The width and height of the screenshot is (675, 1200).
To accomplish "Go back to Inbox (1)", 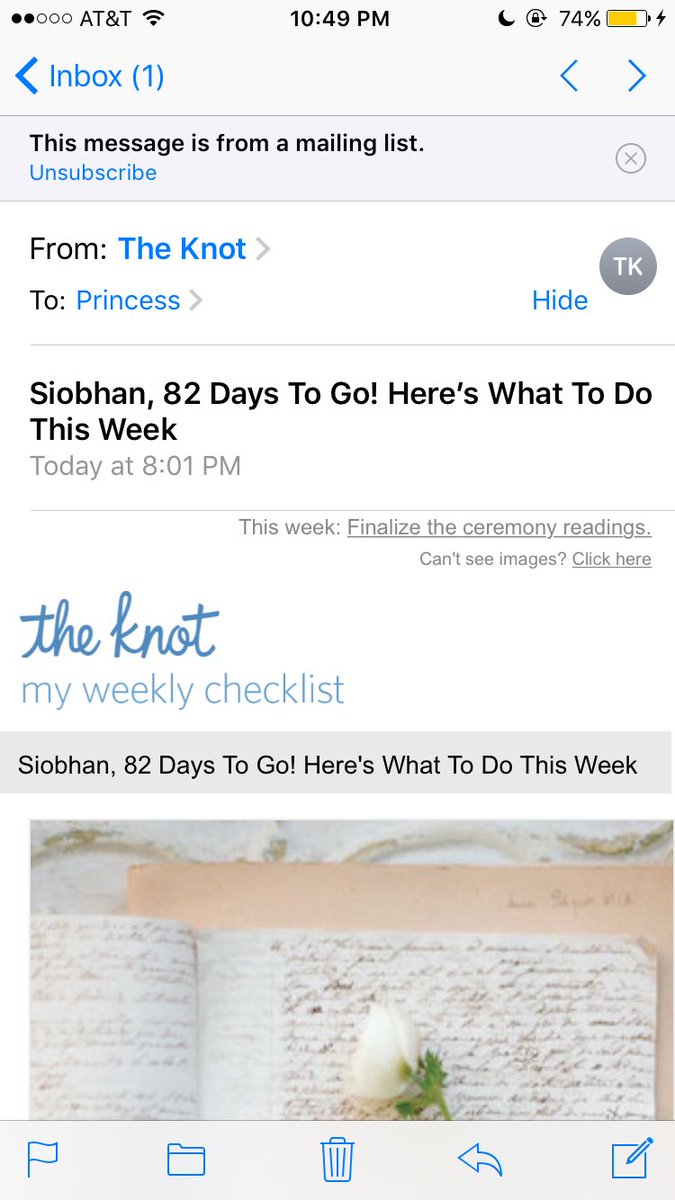I will 90,76.
